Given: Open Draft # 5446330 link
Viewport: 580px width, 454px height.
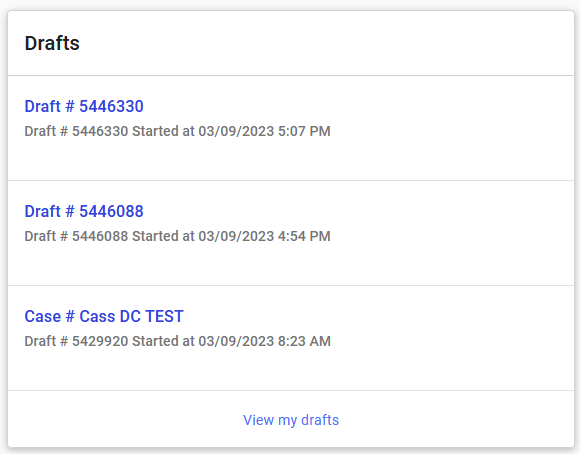Looking at the screenshot, I should (x=84, y=106).
